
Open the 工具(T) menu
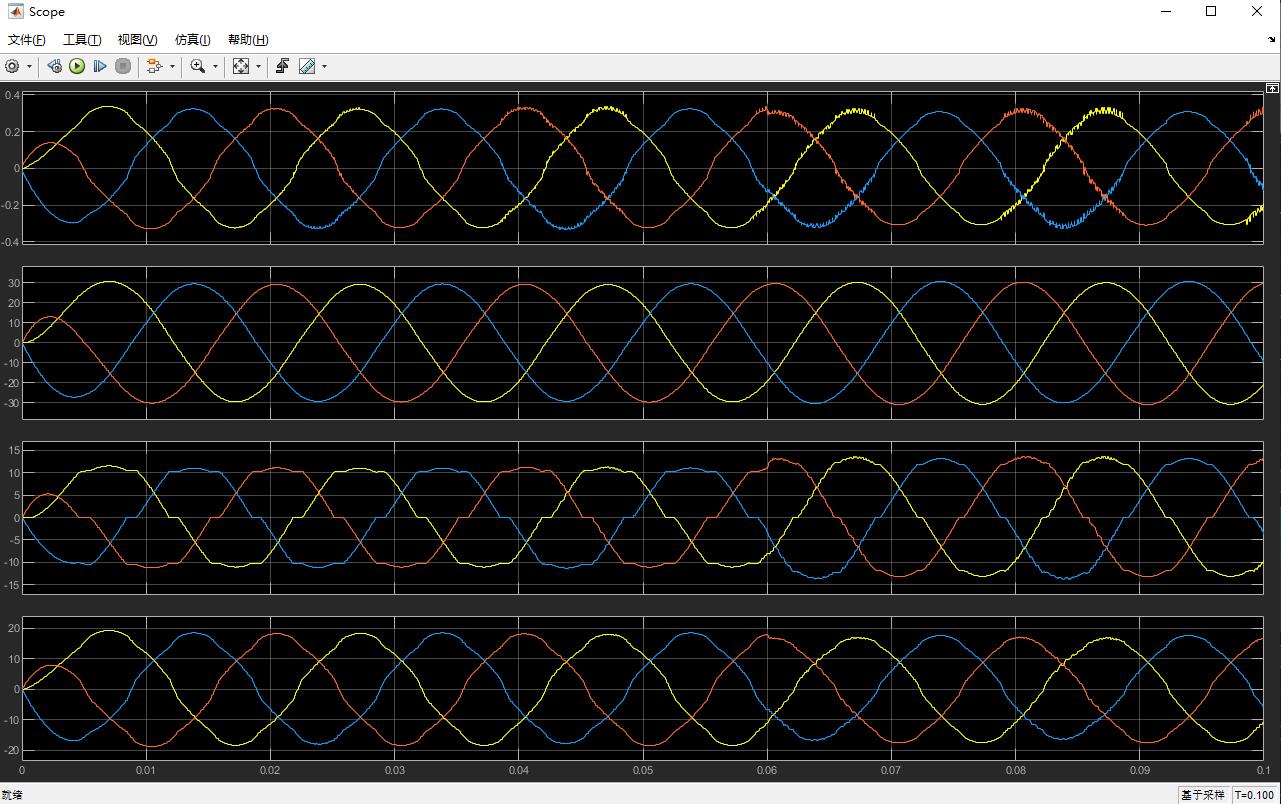(x=82, y=40)
